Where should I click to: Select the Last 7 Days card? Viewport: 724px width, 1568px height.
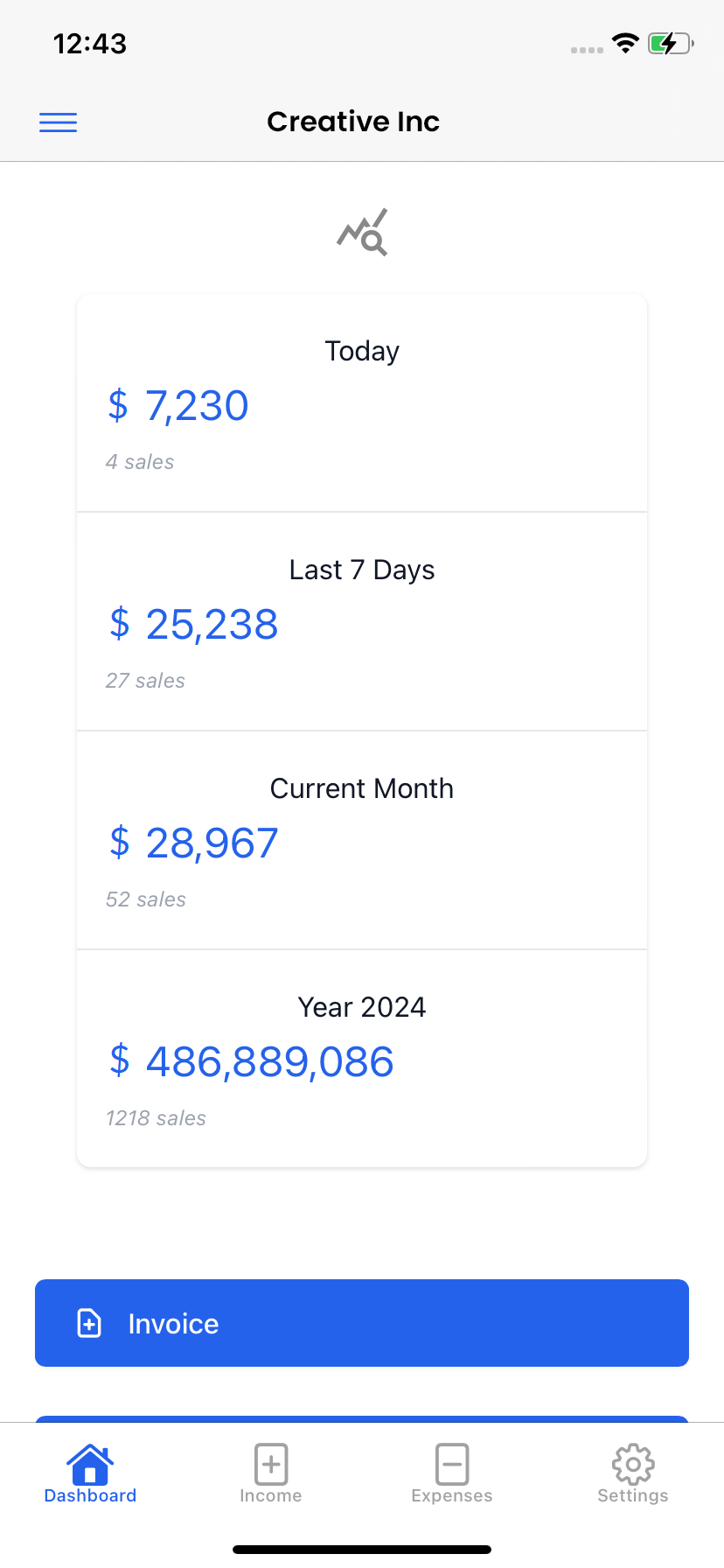(362, 622)
